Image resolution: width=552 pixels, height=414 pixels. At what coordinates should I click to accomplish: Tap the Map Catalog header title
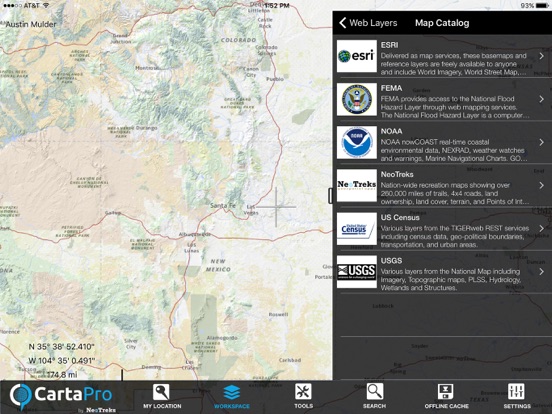click(442, 23)
